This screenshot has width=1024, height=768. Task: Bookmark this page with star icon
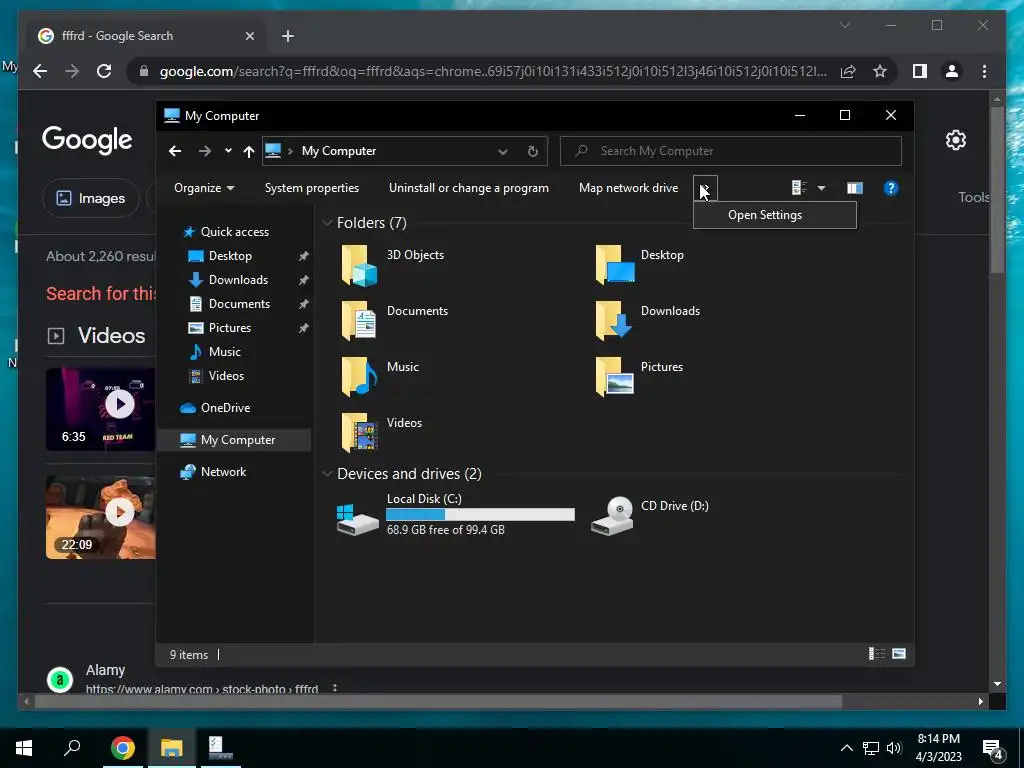pos(880,71)
